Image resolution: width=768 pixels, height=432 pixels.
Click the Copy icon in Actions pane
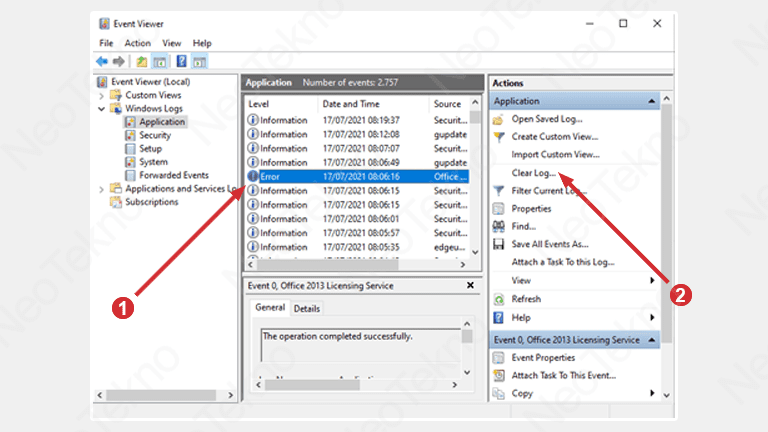pyautogui.click(x=499, y=393)
